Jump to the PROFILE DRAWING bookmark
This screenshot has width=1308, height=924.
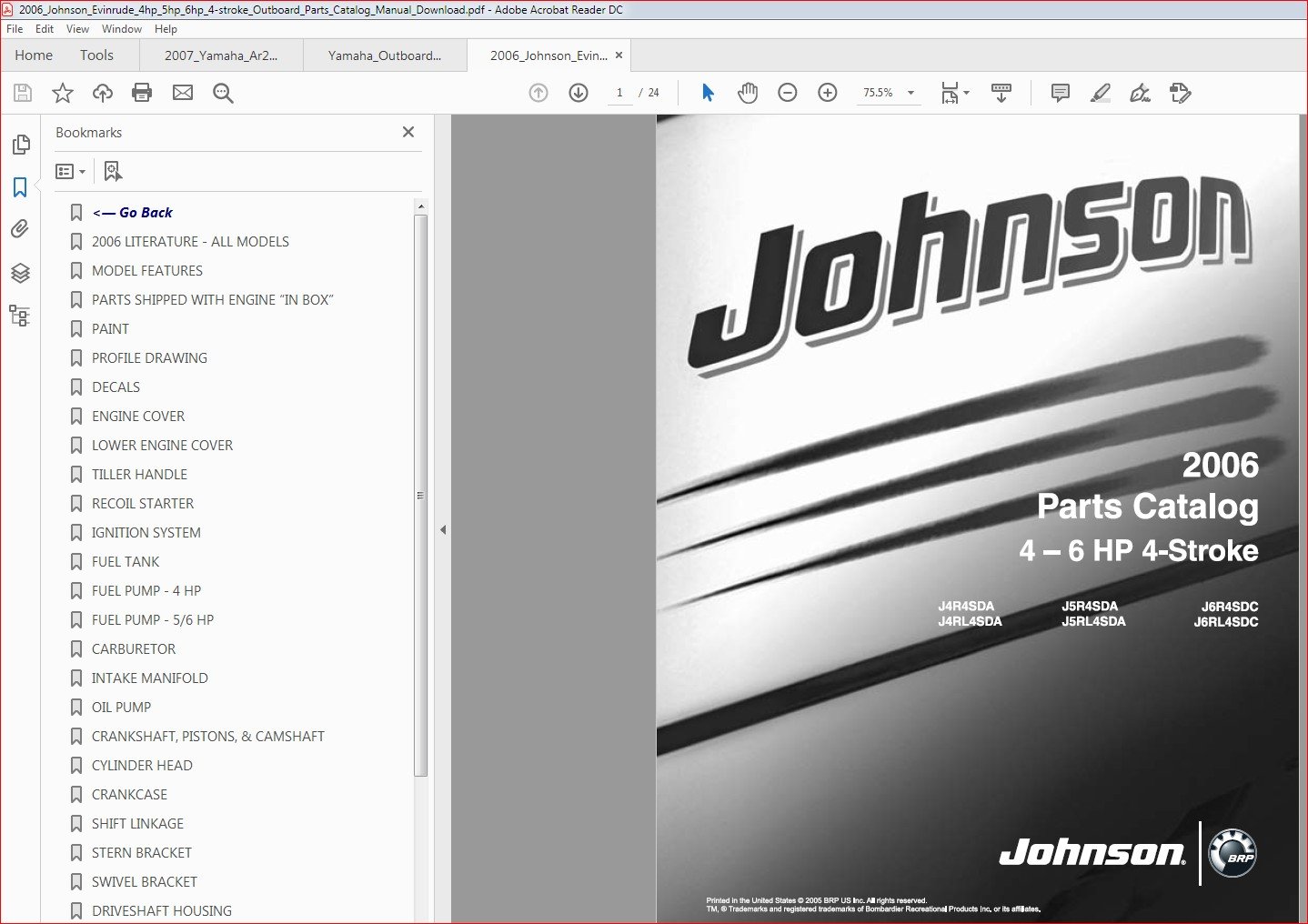coord(149,358)
